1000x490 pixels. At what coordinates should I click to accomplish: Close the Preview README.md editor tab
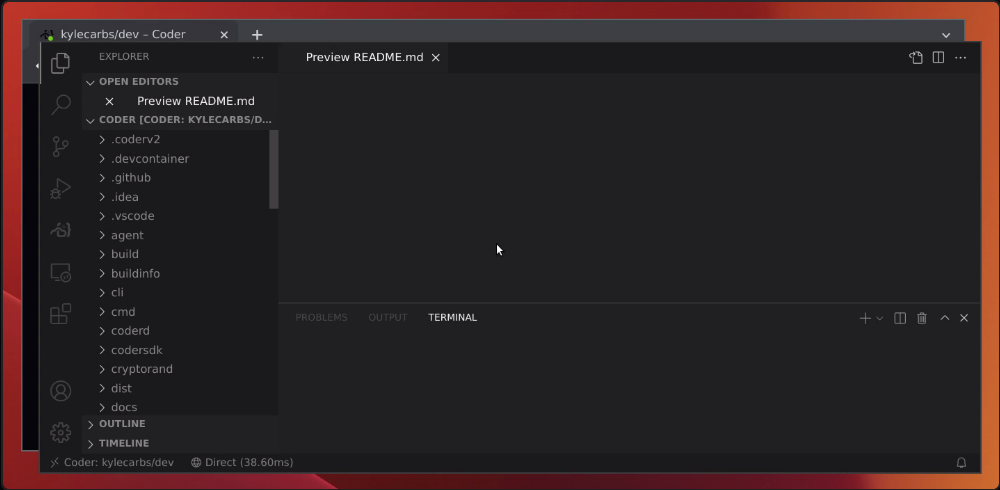coord(436,57)
